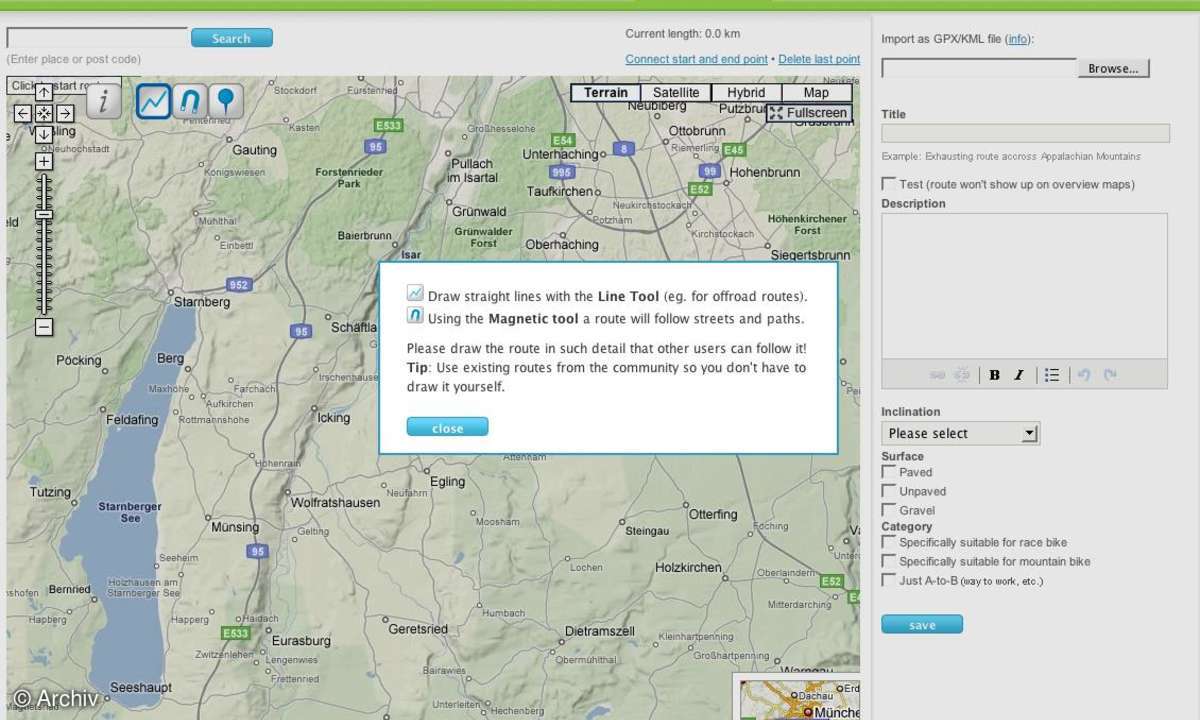Switch map view to Hybrid
The height and width of the screenshot is (720, 1200).
point(746,93)
